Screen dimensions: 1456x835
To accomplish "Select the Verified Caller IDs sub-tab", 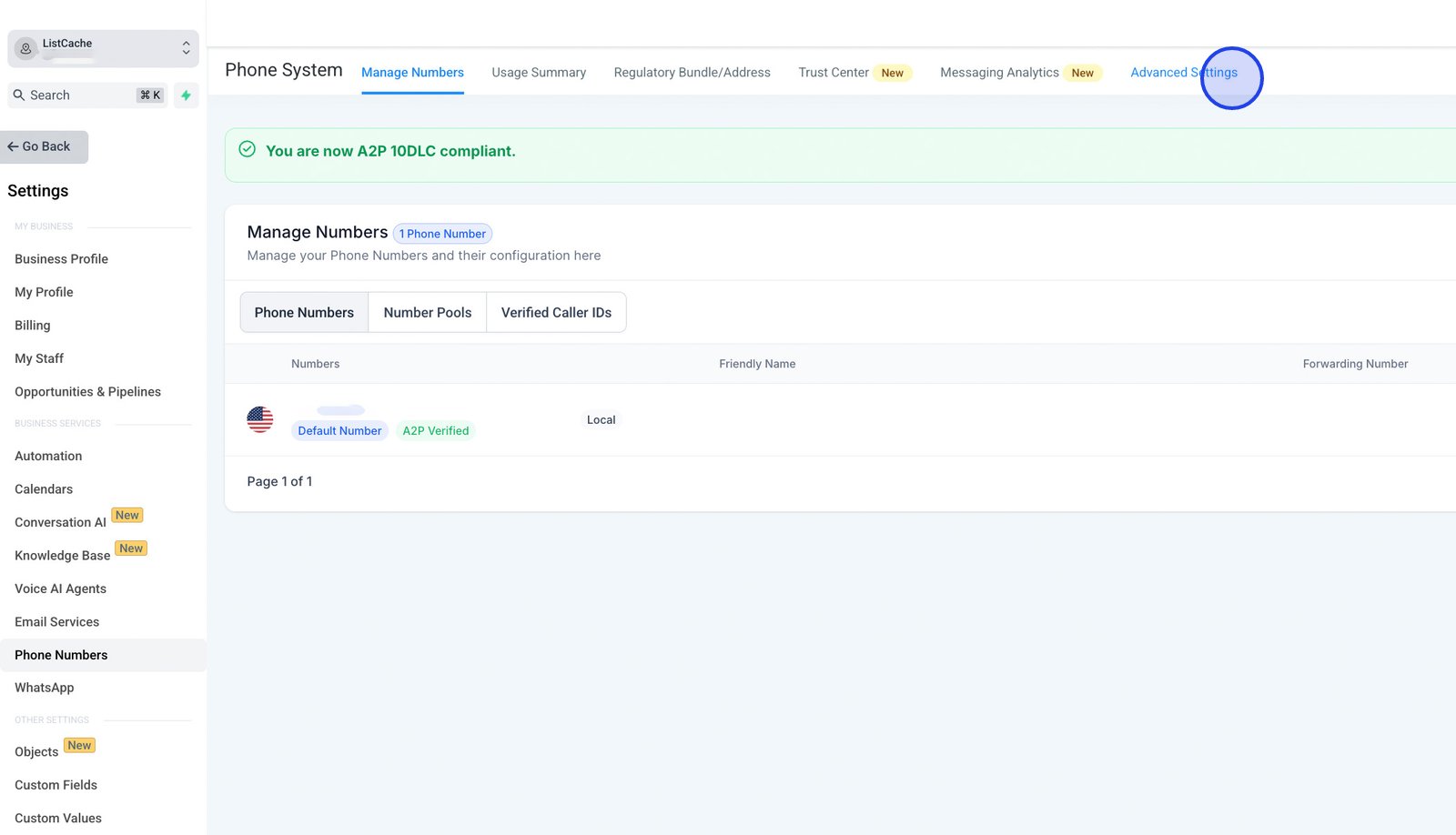I will click(x=556, y=312).
